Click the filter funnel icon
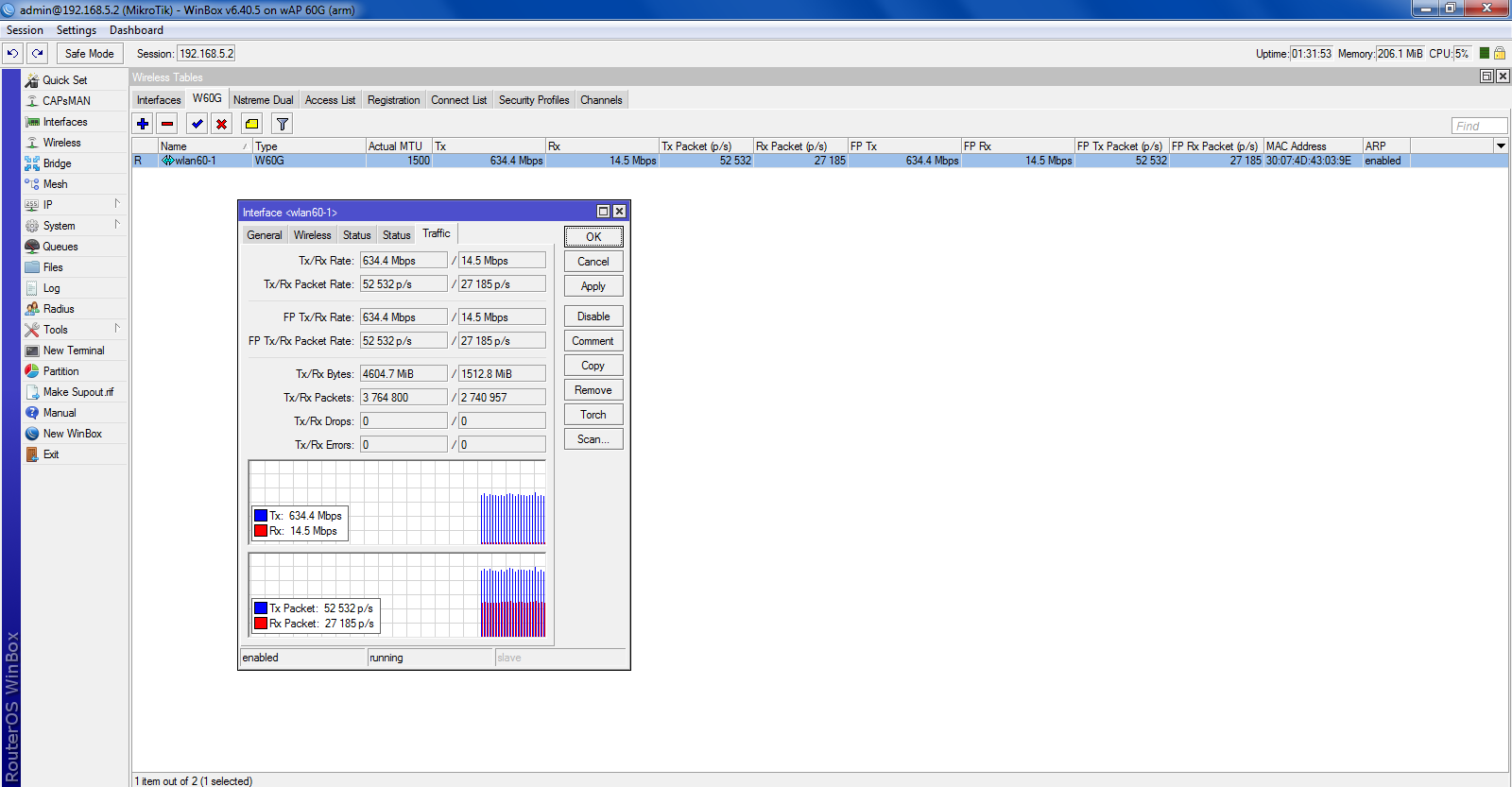This screenshot has width=1512, height=787. click(282, 124)
